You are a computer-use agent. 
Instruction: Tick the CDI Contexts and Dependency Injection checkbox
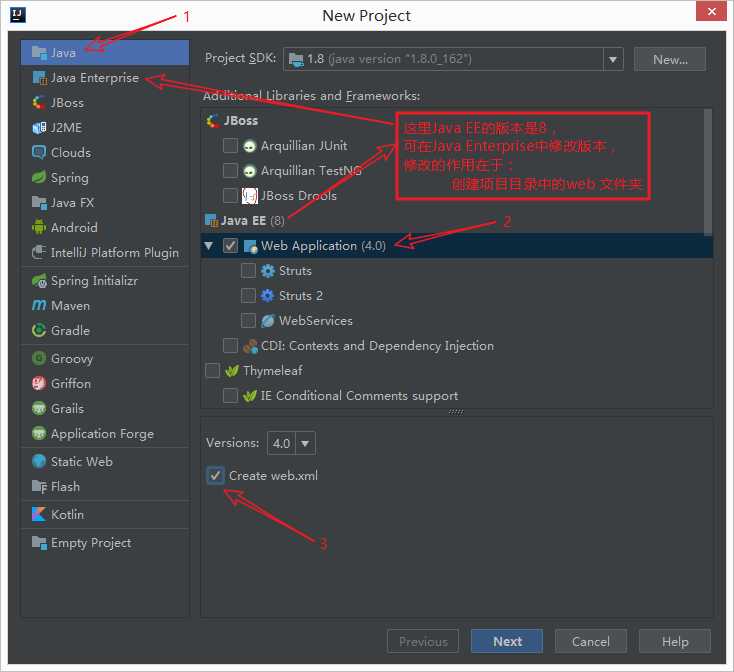coord(230,346)
